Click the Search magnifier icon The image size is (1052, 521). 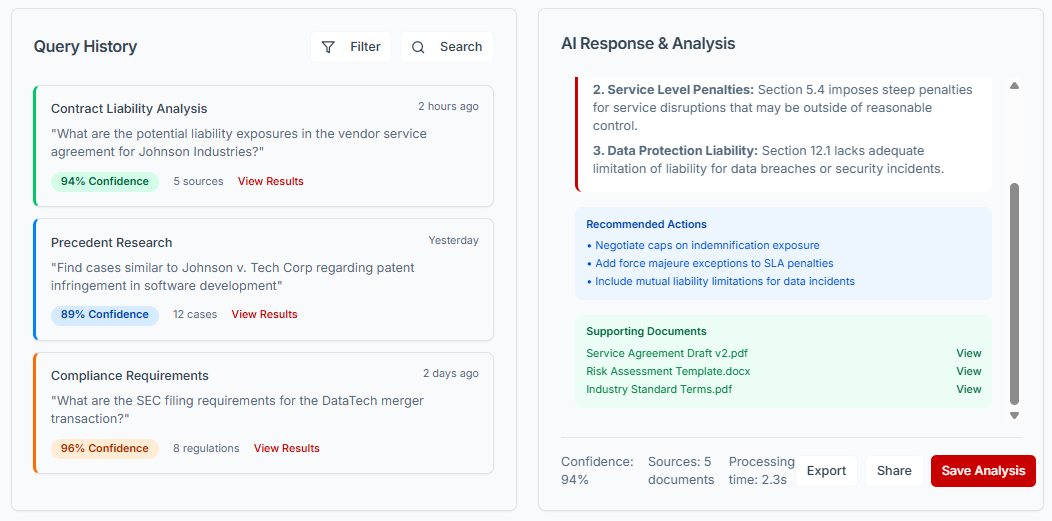[418, 47]
